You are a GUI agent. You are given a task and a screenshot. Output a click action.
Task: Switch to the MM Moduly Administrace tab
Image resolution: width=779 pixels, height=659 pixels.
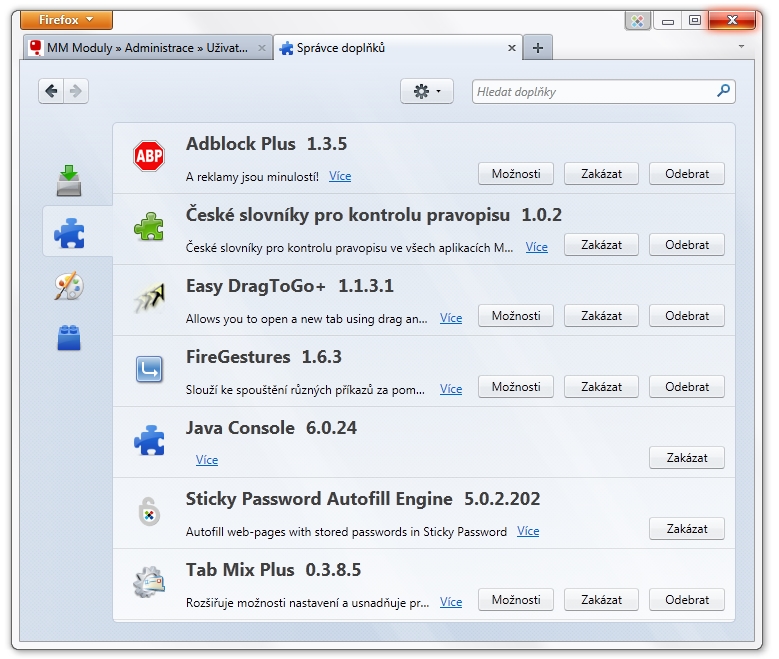tap(148, 48)
